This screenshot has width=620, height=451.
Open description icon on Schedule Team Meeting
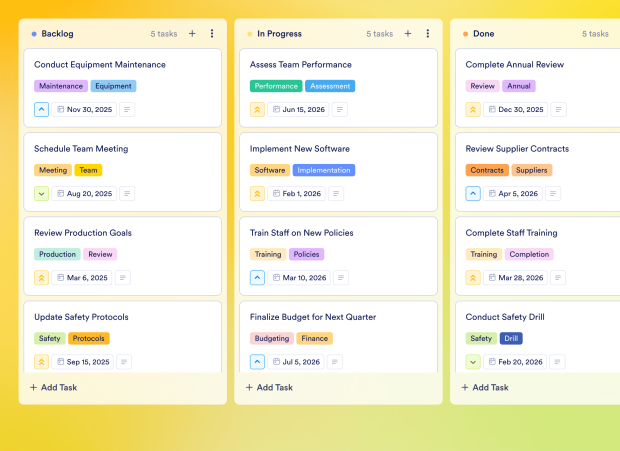click(x=127, y=194)
